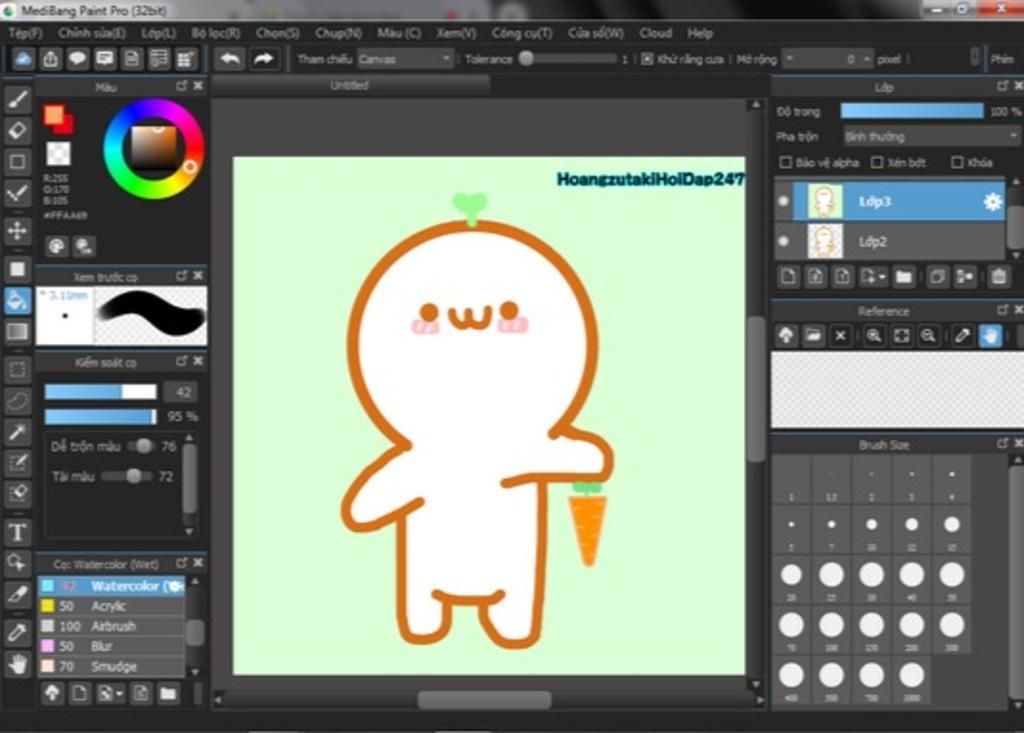Toggle the Khử răng cưa checkbox
The width and height of the screenshot is (1024, 733).
tap(647, 59)
